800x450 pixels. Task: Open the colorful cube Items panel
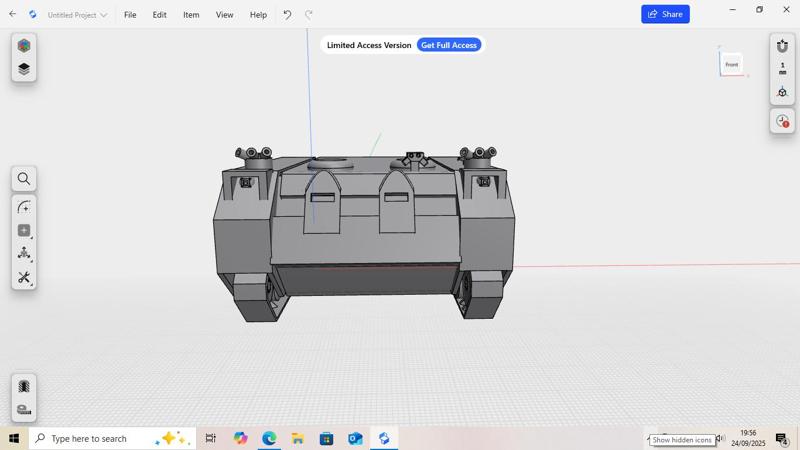click(24, 46)
